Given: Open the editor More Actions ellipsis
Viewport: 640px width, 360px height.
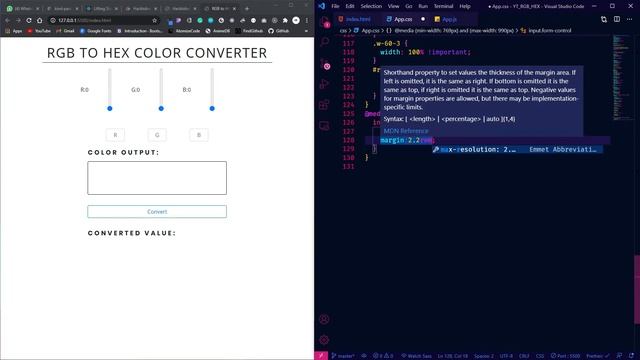Looking at the screenshot, I should (629, 19).
